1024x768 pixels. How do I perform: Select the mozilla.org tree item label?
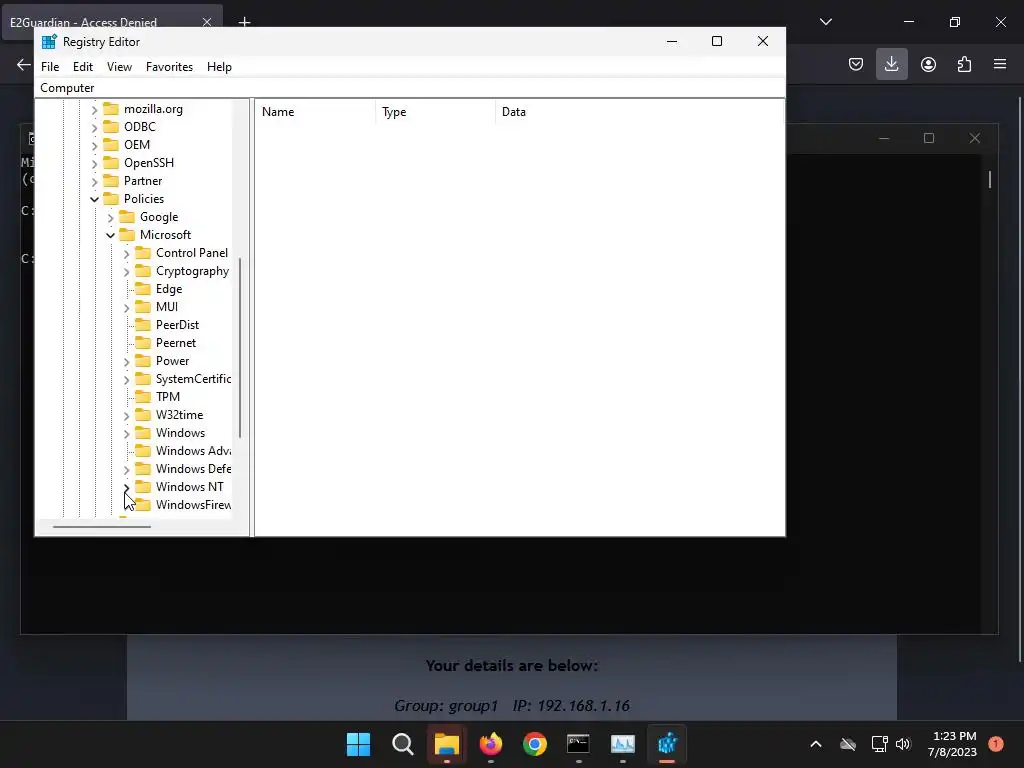point(153,109)
